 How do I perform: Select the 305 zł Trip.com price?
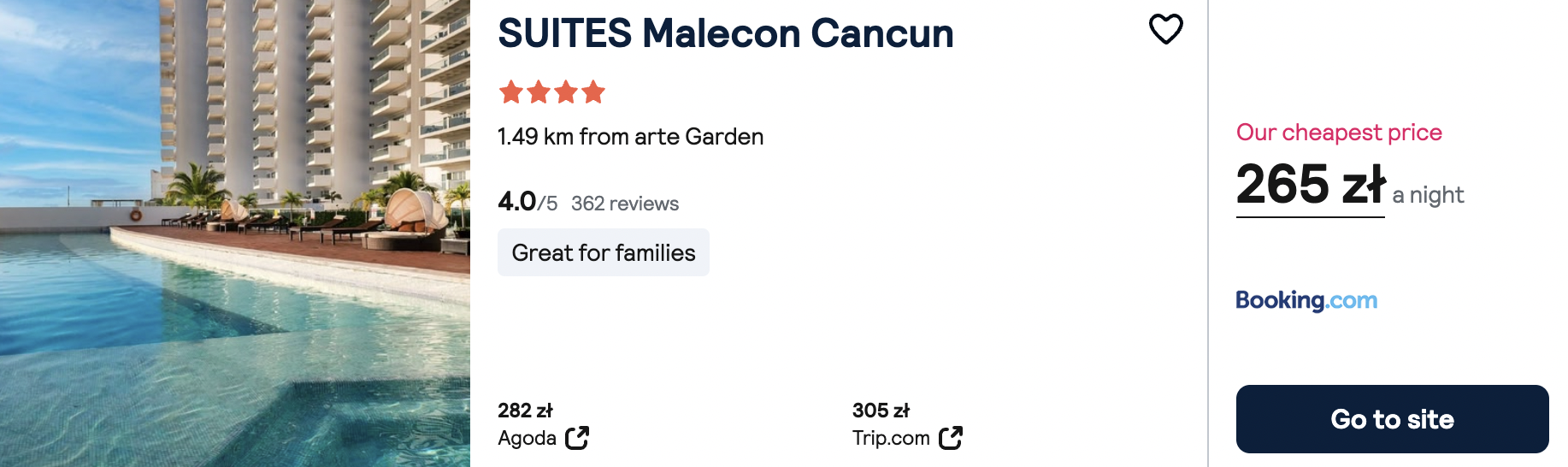pos(881,411)
